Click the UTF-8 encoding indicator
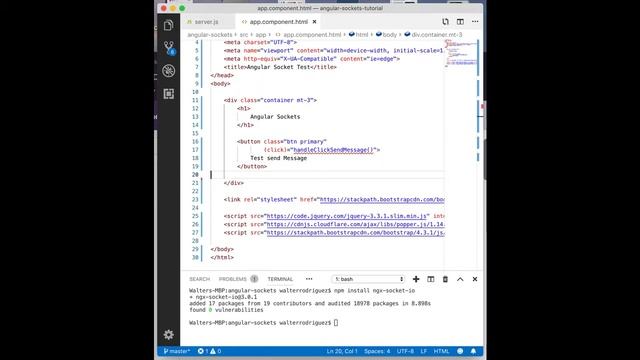Image resolution: width=640 pixels, height=360 pixels. (405, 351)
